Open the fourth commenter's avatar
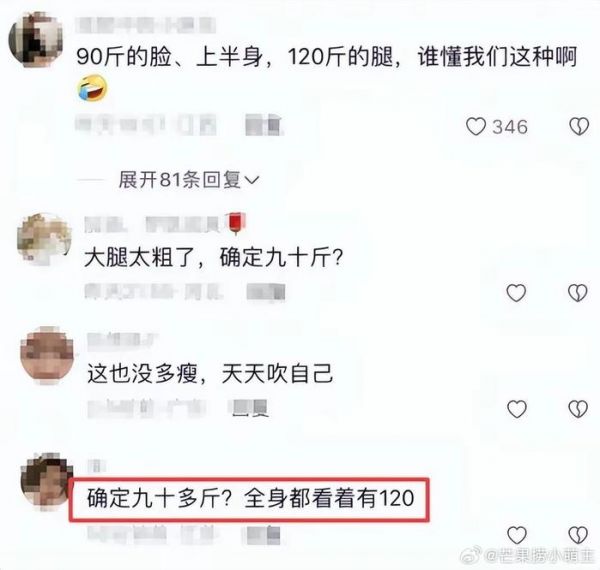Screen dimensions: 600x570 coord(47,481)
